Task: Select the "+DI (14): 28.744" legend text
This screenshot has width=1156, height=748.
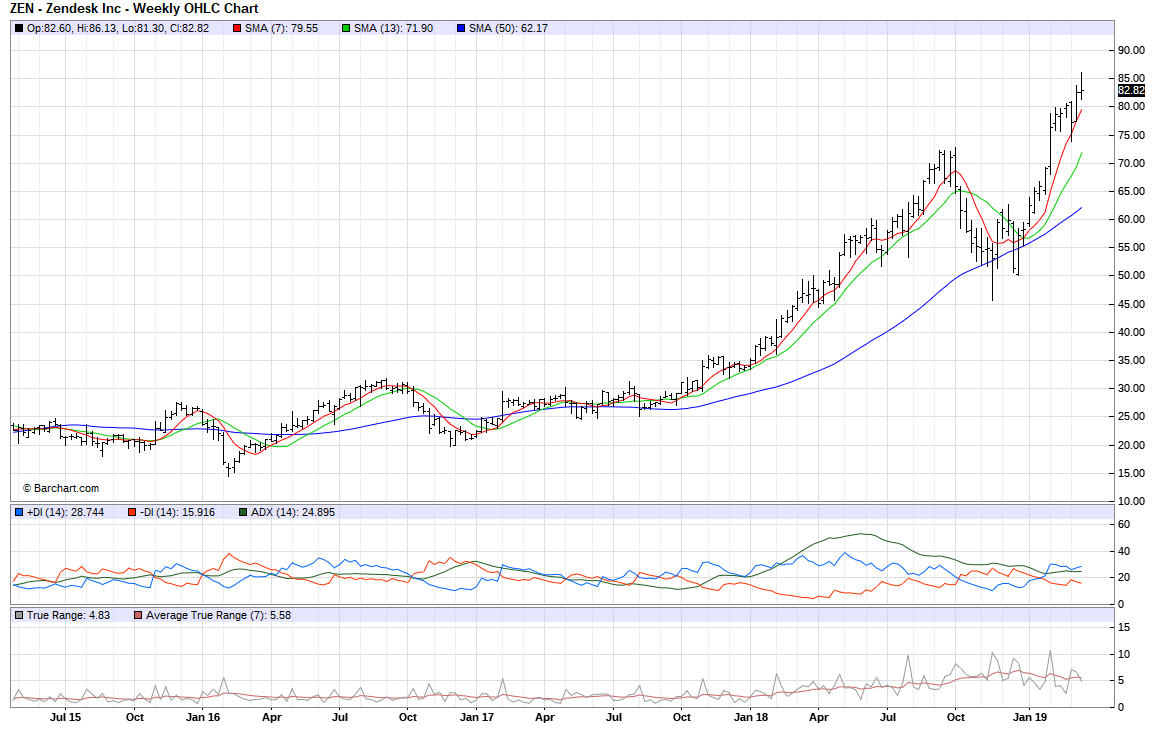Action: pos(66,512)
